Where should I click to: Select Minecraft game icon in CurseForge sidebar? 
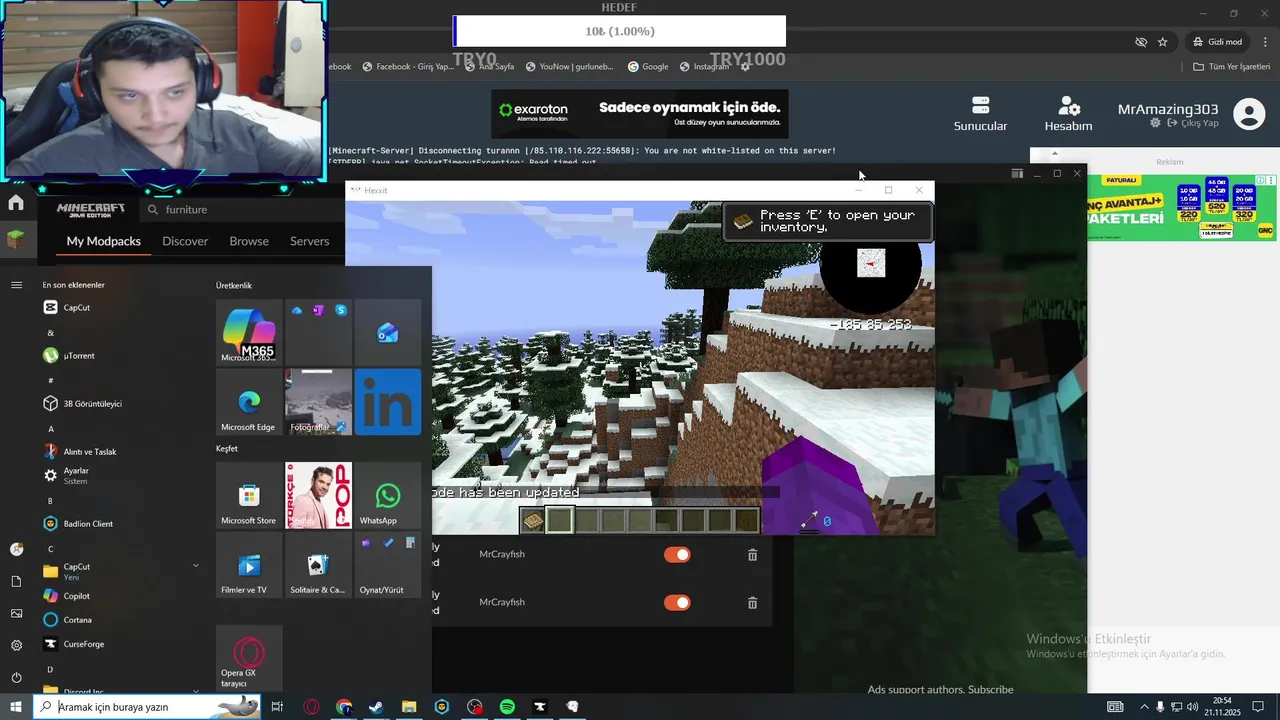[x=16, y=240]
